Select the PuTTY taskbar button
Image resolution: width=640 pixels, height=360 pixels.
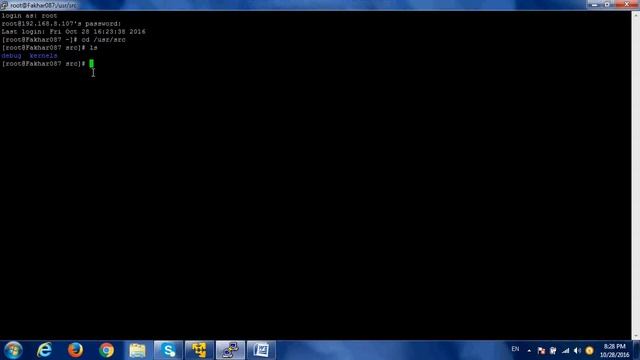230,350
